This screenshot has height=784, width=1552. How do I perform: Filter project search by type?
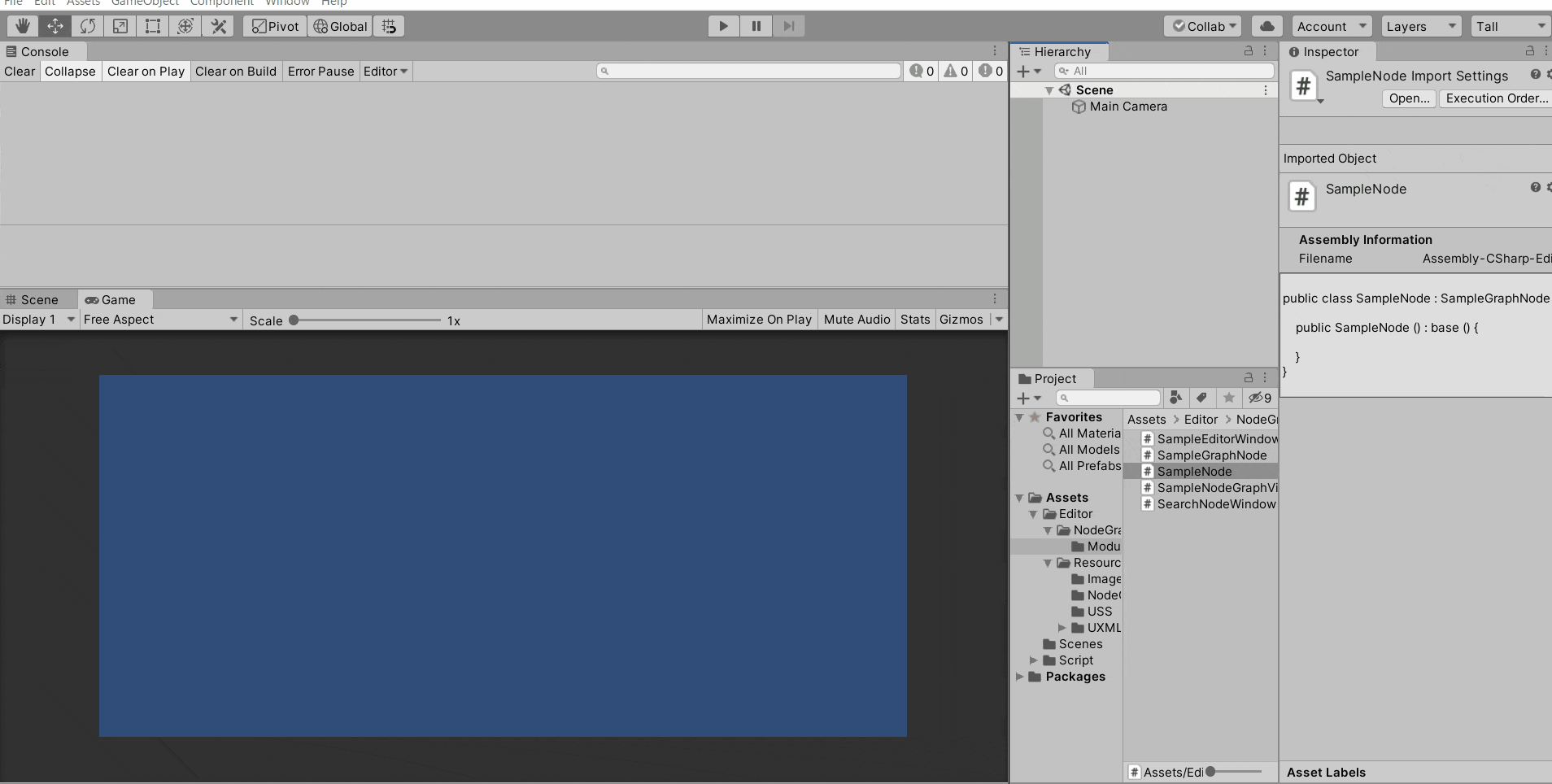[x=1175, y=398]
